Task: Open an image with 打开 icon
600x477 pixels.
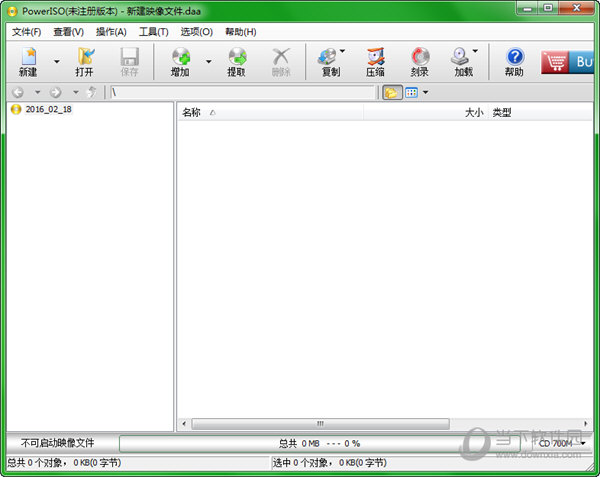Action: 85,62
